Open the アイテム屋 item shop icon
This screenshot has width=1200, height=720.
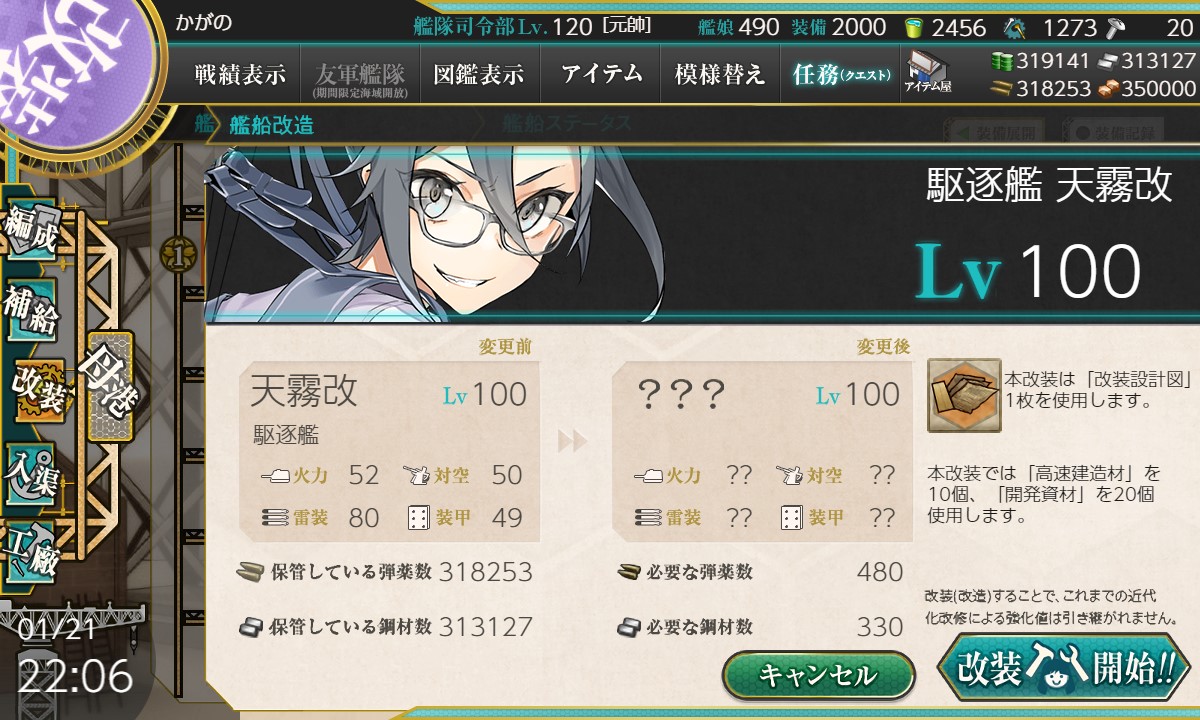[x=928, y=72]
